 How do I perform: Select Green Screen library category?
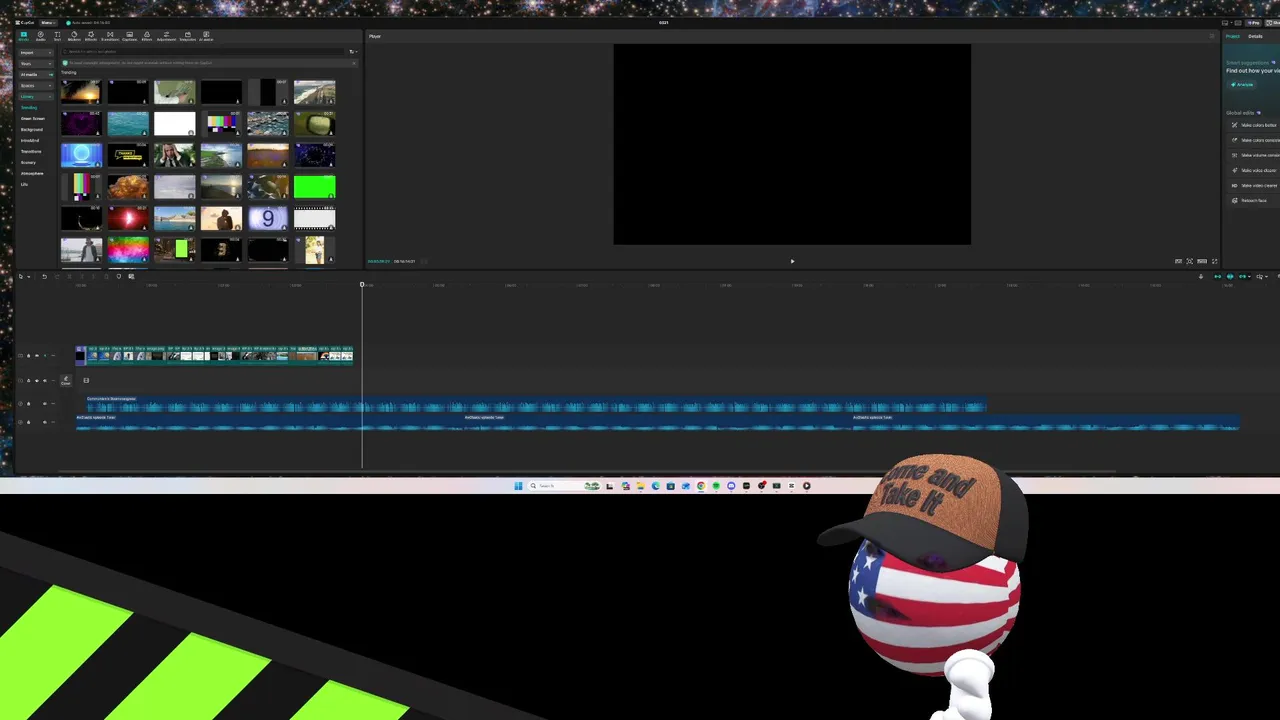click(x=33, y=119)
